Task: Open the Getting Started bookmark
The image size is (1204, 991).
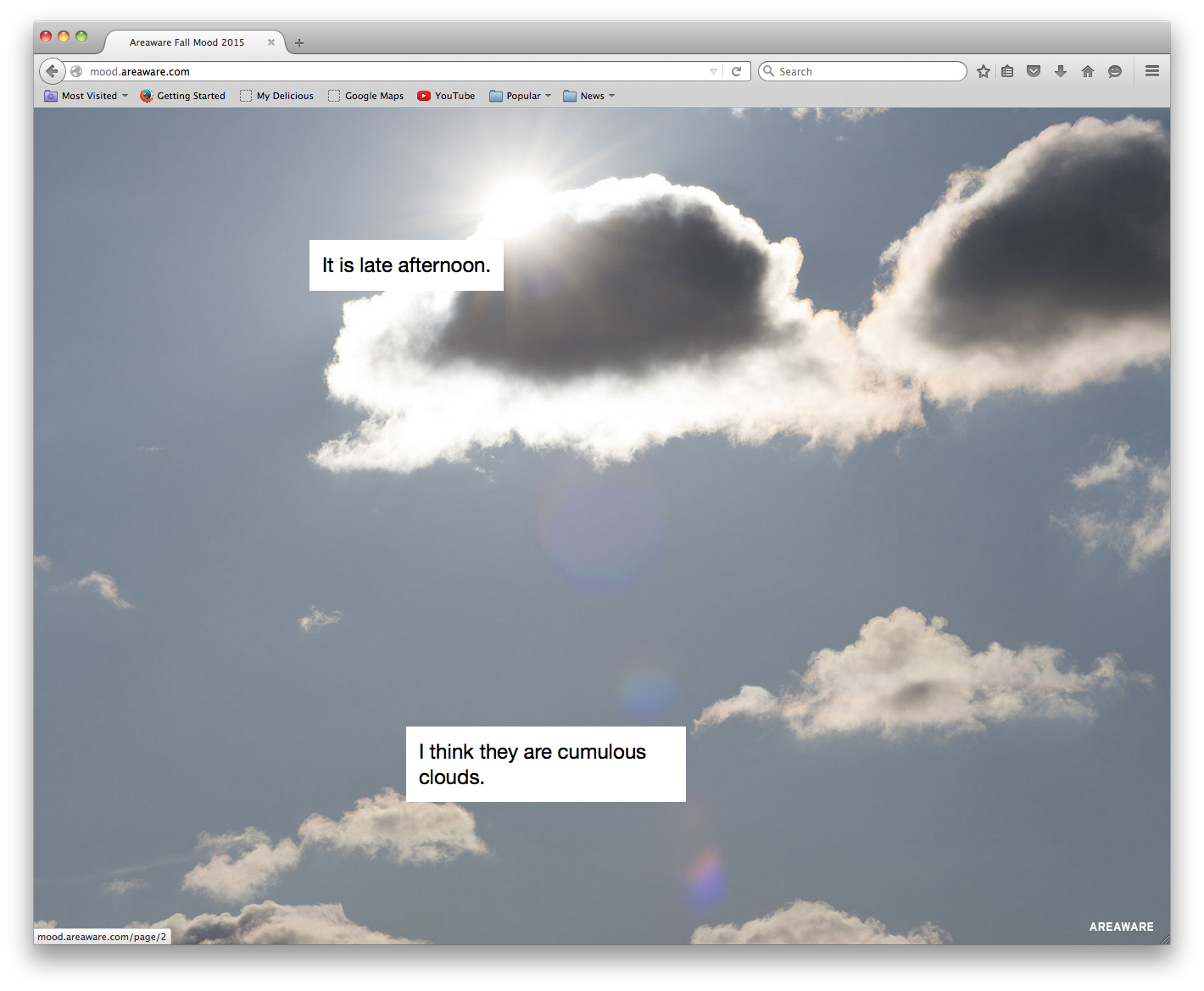Action: (x=183, y=96)
